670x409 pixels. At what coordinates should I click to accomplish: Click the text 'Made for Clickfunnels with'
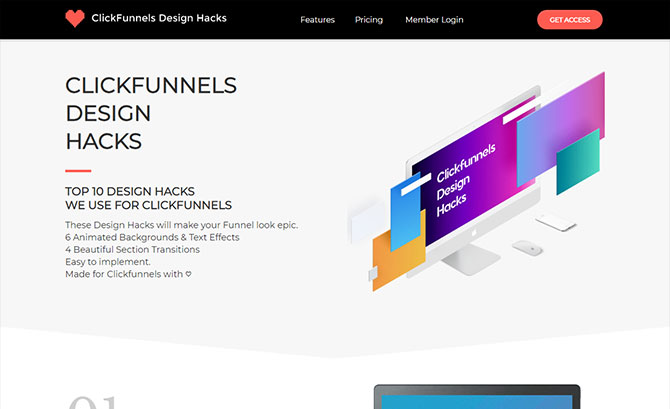click(124, 274)
